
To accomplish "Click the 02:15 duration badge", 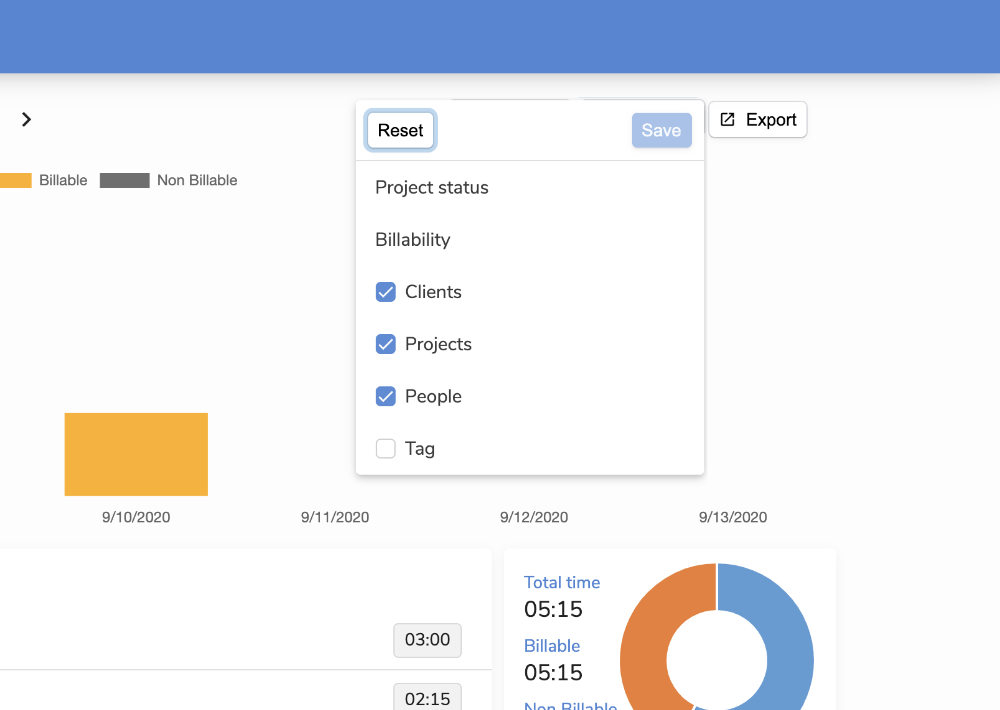I will [427, 698].
